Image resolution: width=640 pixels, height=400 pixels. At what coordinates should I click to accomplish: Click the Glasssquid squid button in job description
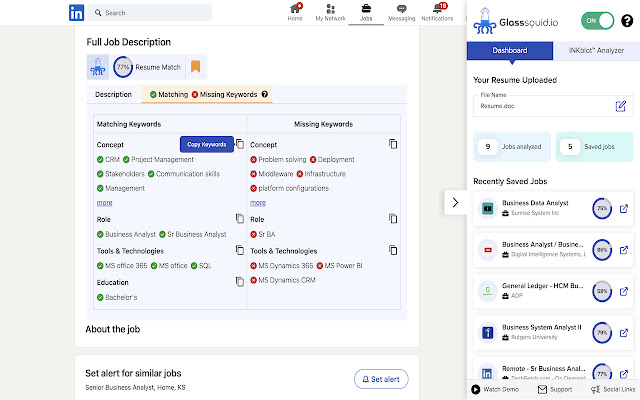coord(98,67)
